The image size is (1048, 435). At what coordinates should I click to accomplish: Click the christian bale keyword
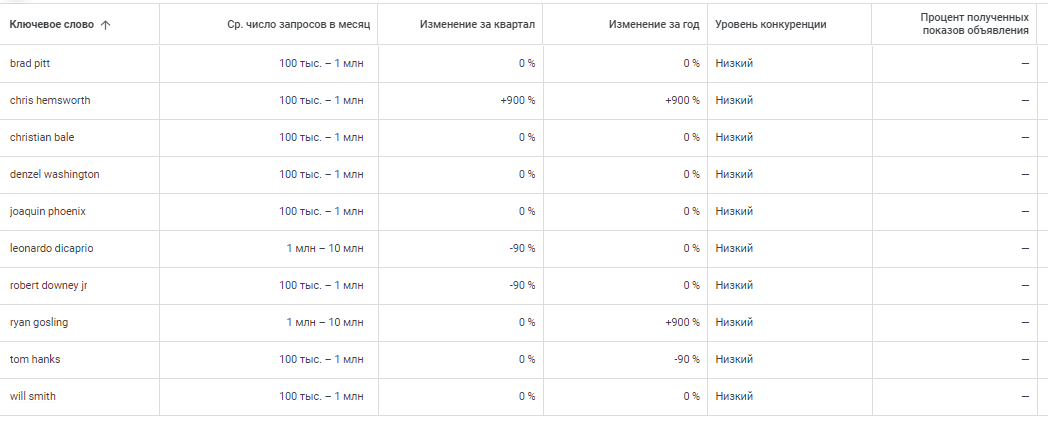click(x=42, y=137)
